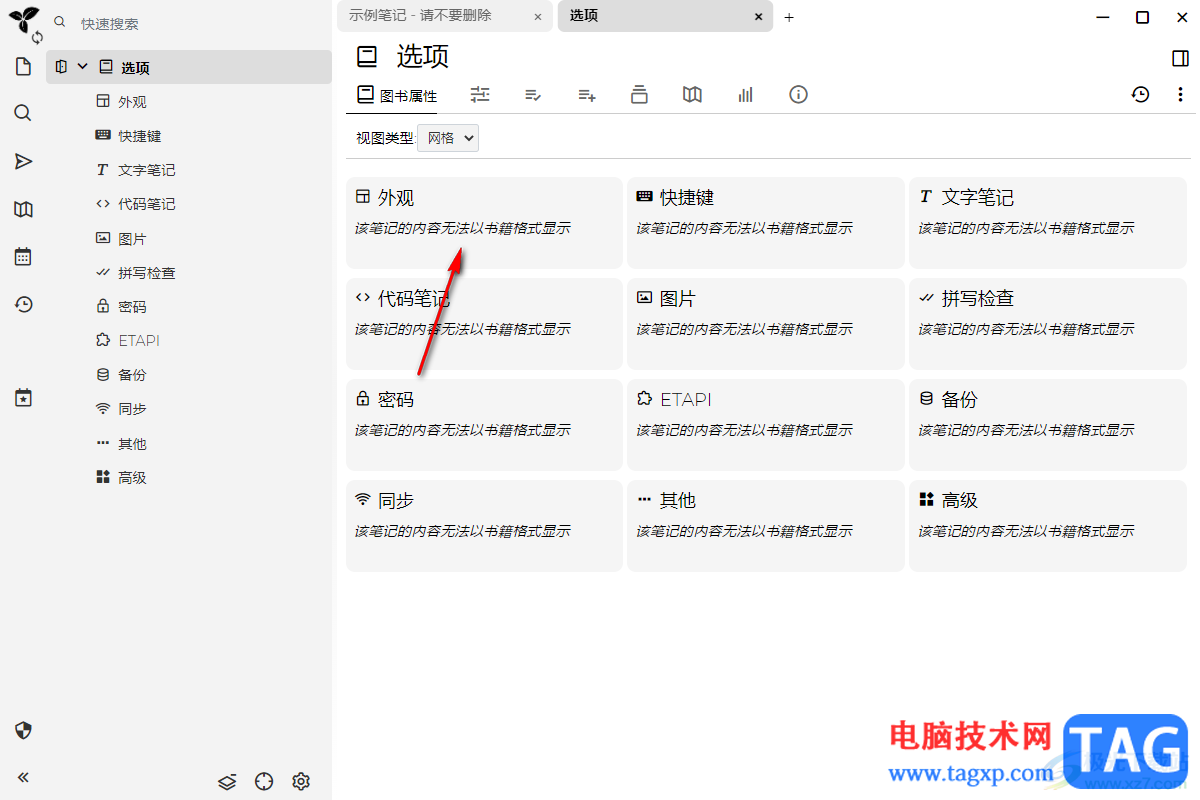Open the 外观 grid card

tap(484, 223)
